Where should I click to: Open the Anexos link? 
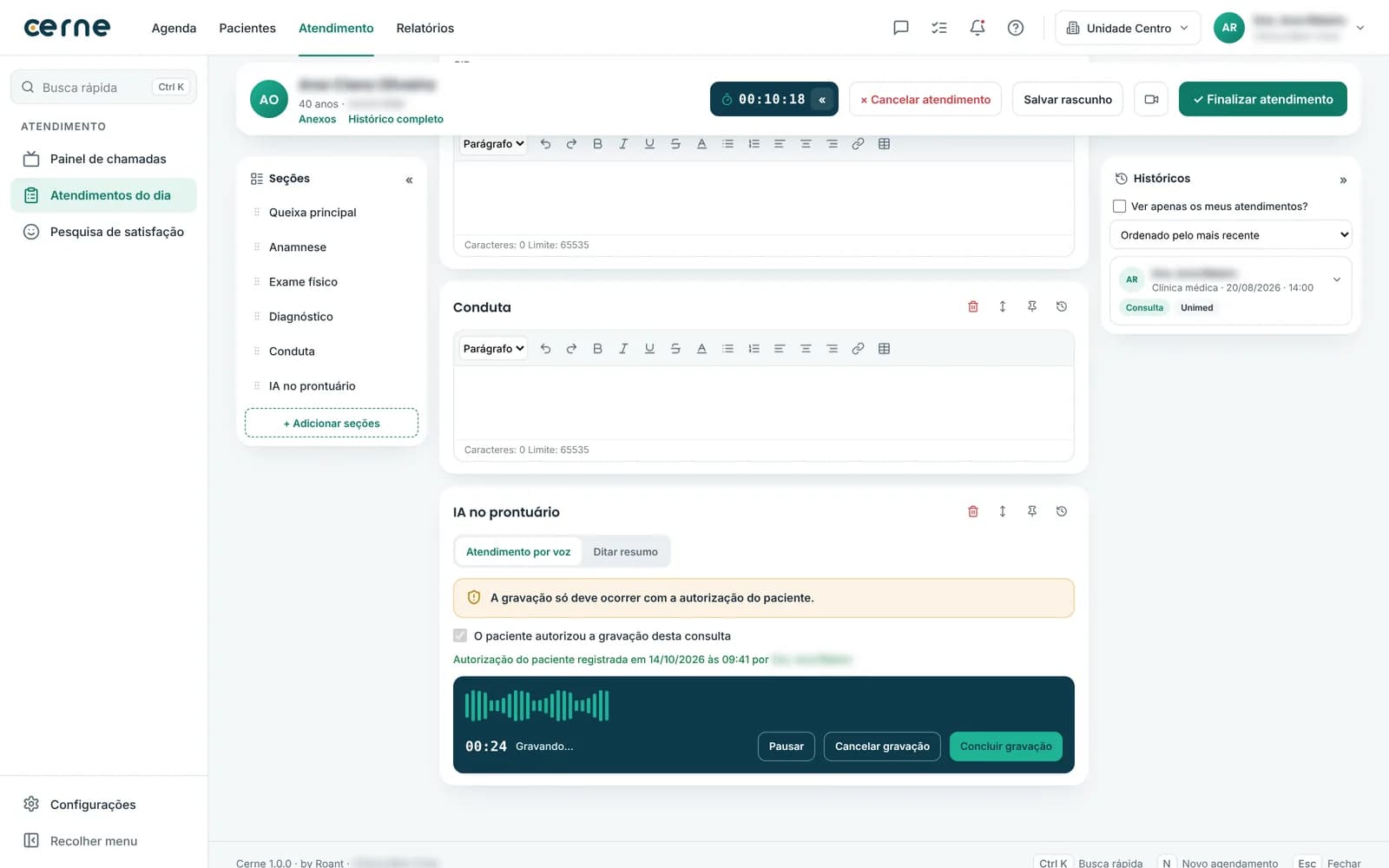coord(317,119)
